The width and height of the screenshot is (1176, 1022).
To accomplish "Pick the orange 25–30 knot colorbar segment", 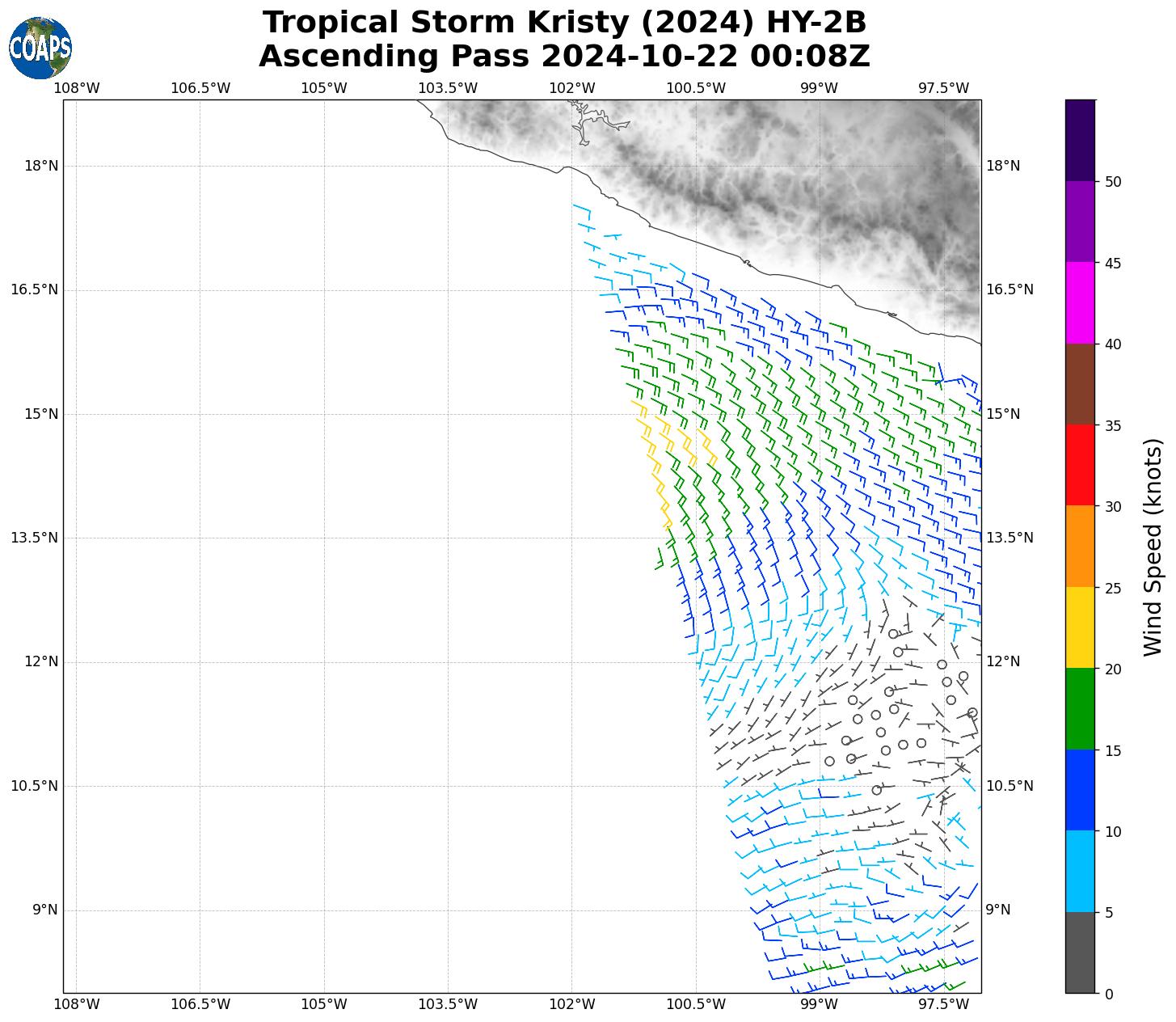I will [x=1080, y=547].
